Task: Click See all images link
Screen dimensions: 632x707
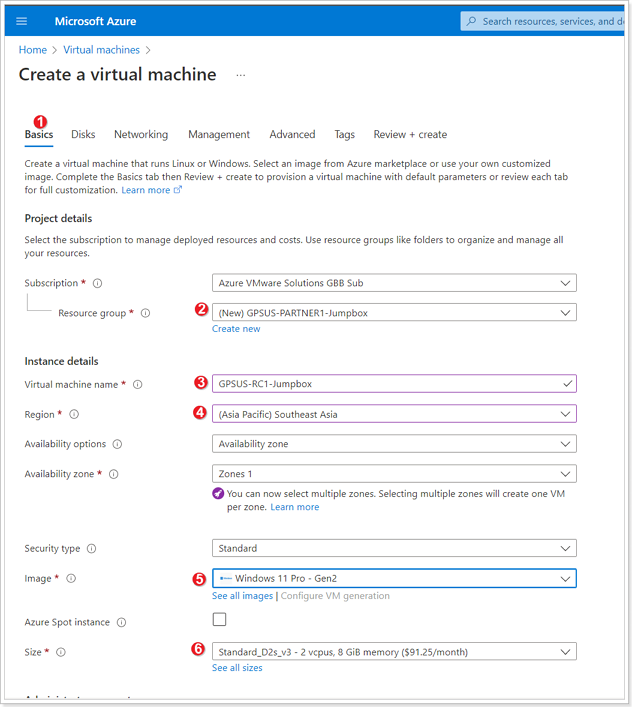Action: [243, 596]
